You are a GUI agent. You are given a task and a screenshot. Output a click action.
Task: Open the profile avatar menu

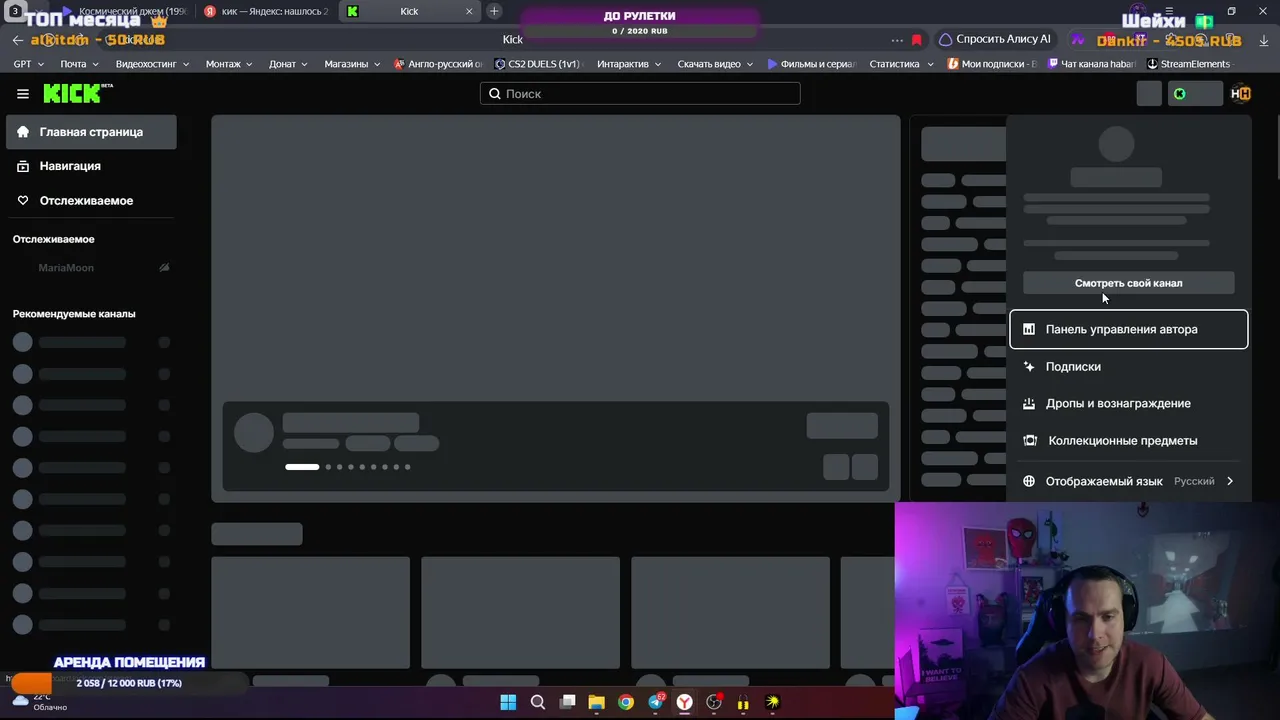coord(1241,94)
